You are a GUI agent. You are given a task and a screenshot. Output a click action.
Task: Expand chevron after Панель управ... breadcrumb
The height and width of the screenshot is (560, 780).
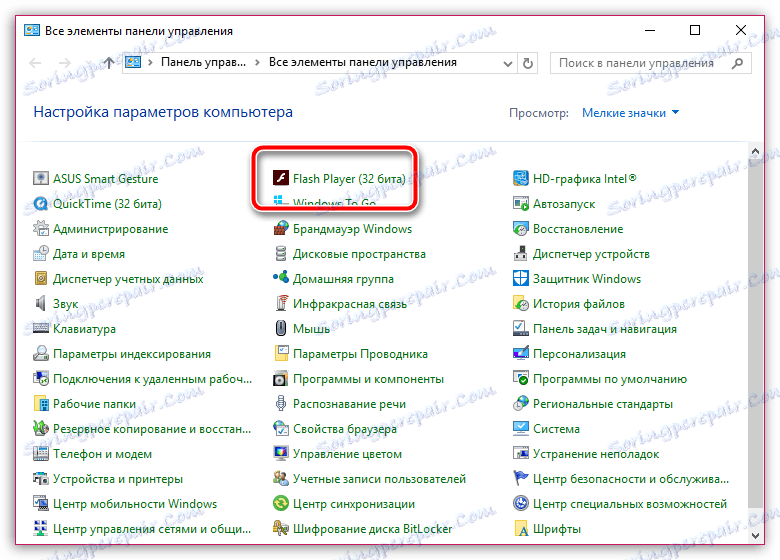[257, 63]
